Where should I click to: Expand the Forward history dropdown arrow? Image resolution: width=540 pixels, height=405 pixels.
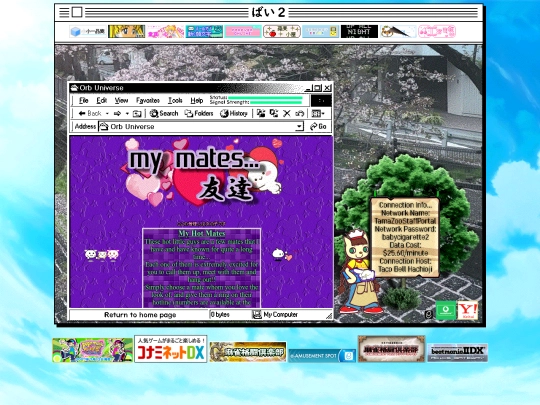(127, 113)
